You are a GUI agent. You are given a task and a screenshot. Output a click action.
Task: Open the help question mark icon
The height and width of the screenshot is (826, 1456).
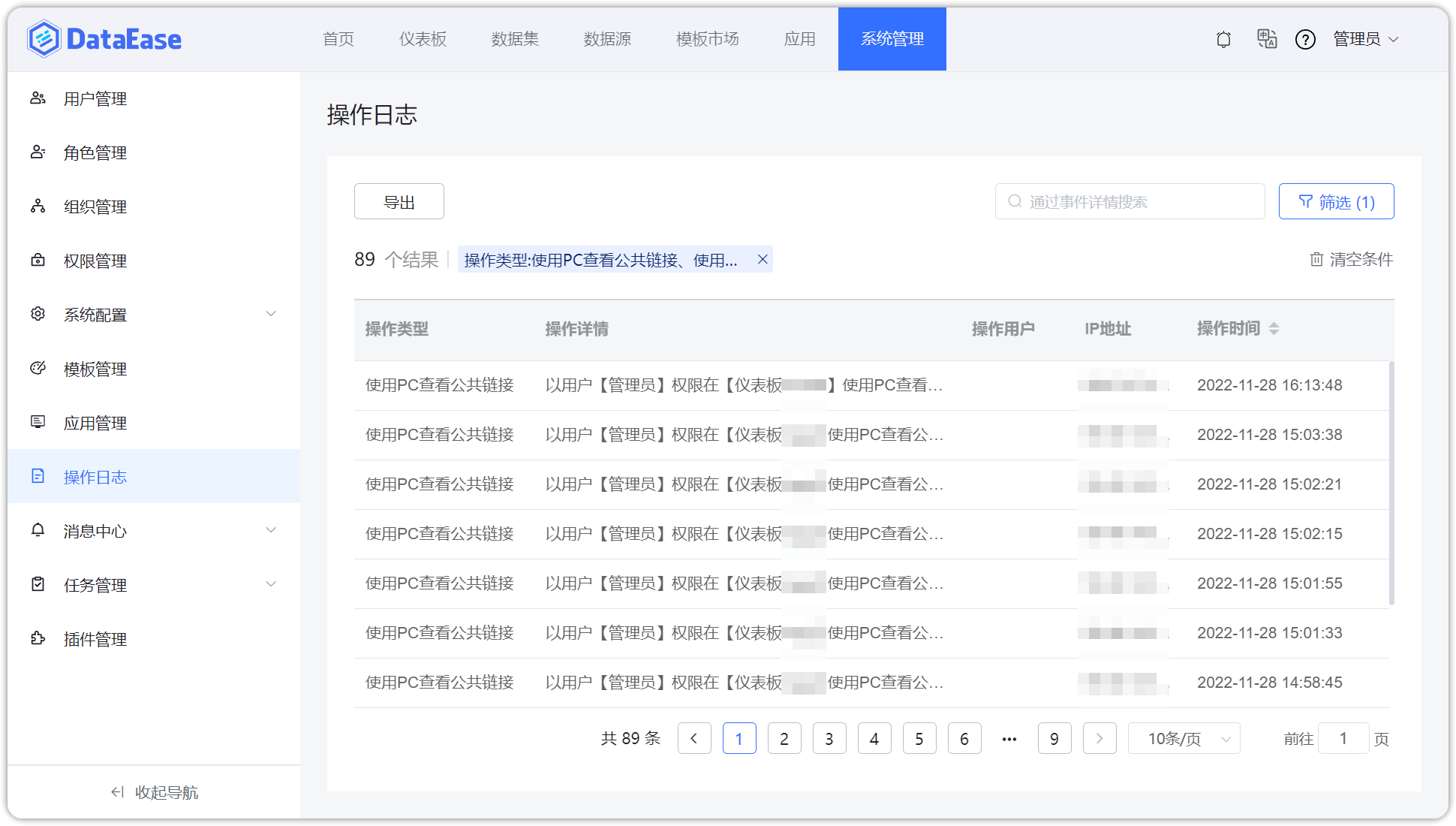click(x=1306, y=39)
